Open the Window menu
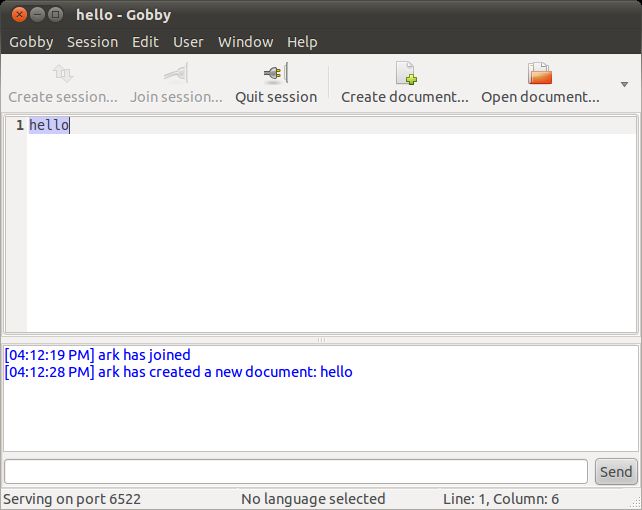Screen dimensions: 642x510 tap(245, 42)
